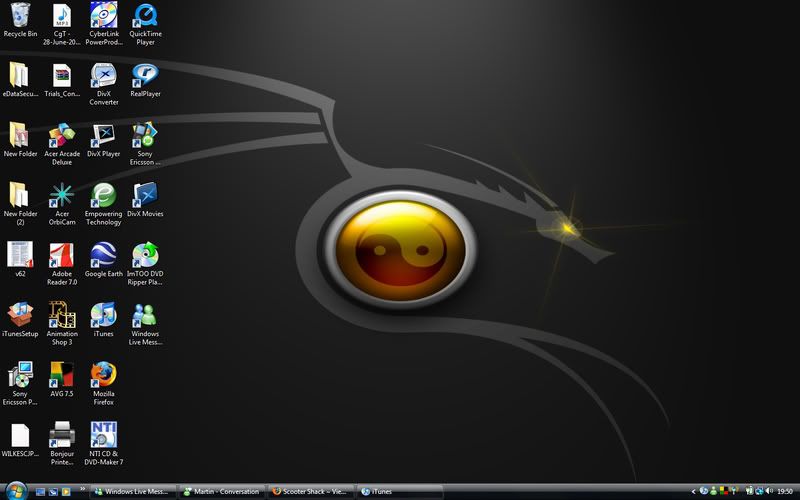Open the Recycle Bin desktop icon
800x500 pixels.
pos(19,16)
